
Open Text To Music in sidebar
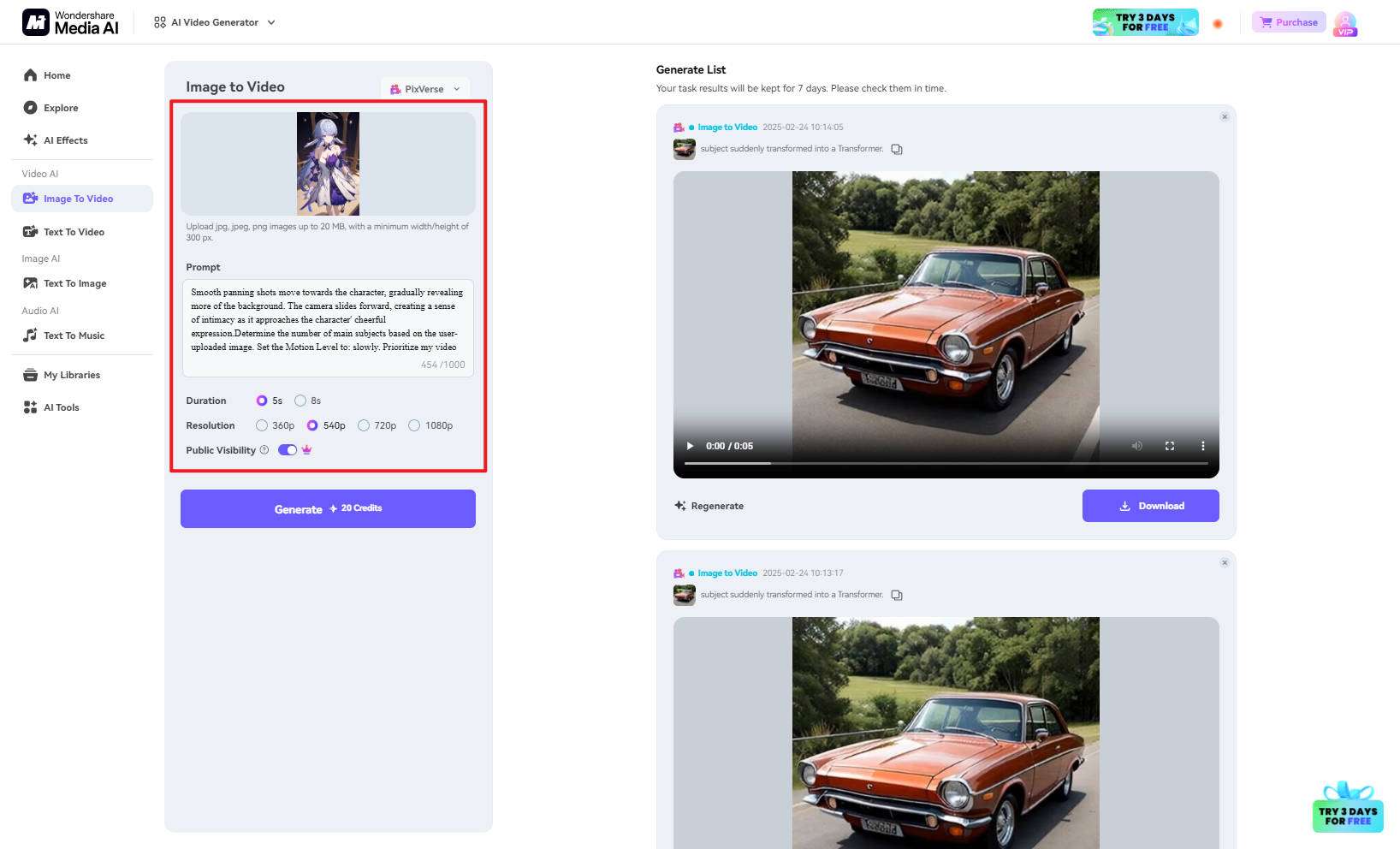(82, 335)
